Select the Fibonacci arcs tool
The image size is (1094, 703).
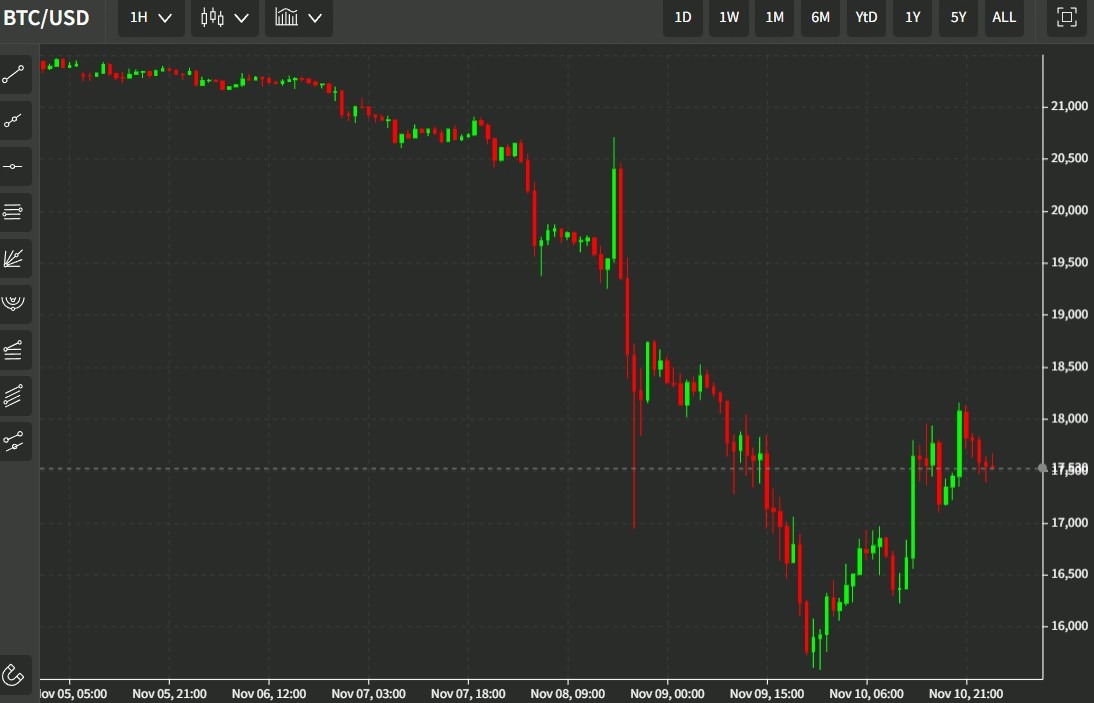coord(14,304)
